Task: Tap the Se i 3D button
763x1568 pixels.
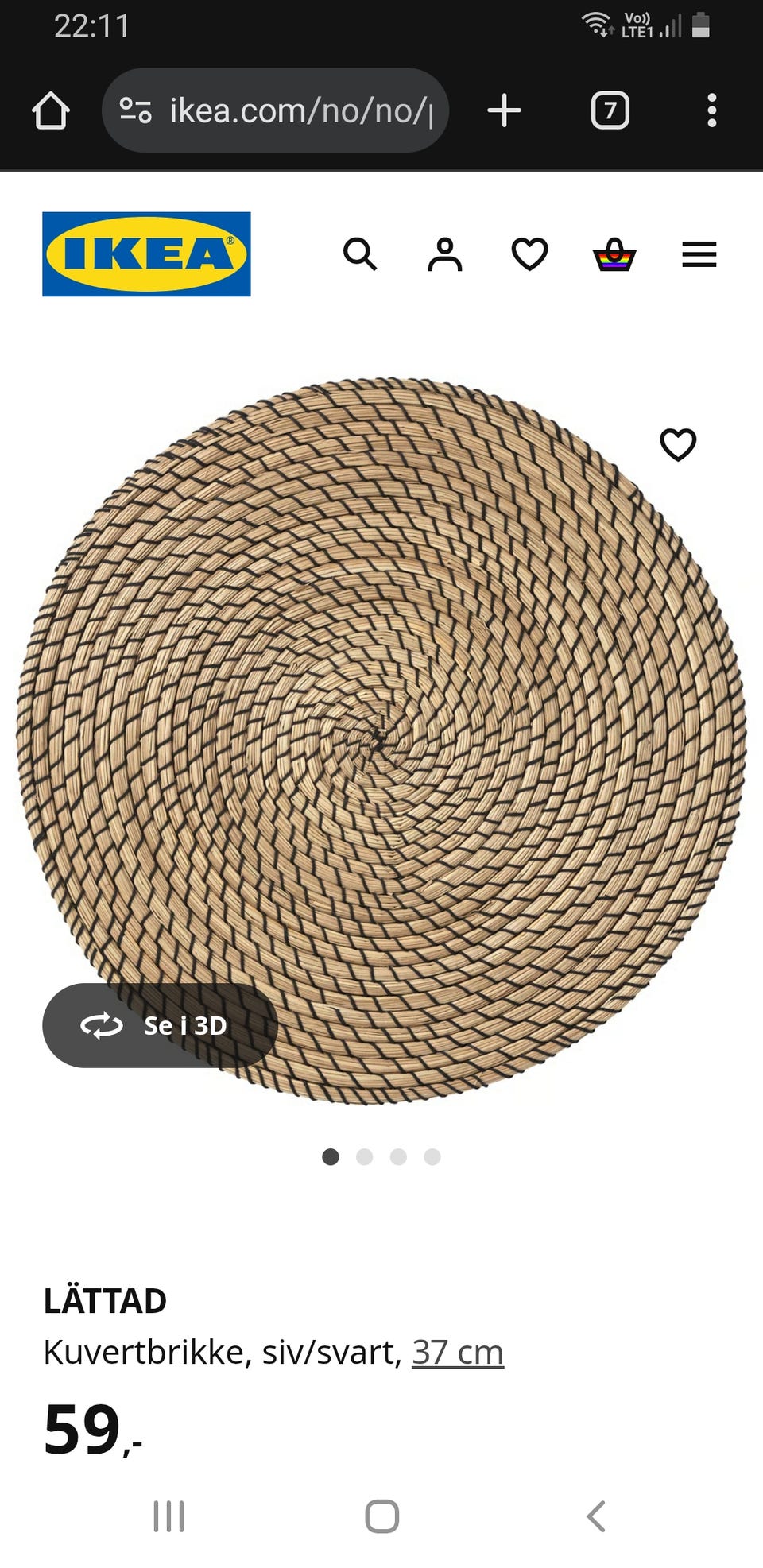Action: (160, 1025)
